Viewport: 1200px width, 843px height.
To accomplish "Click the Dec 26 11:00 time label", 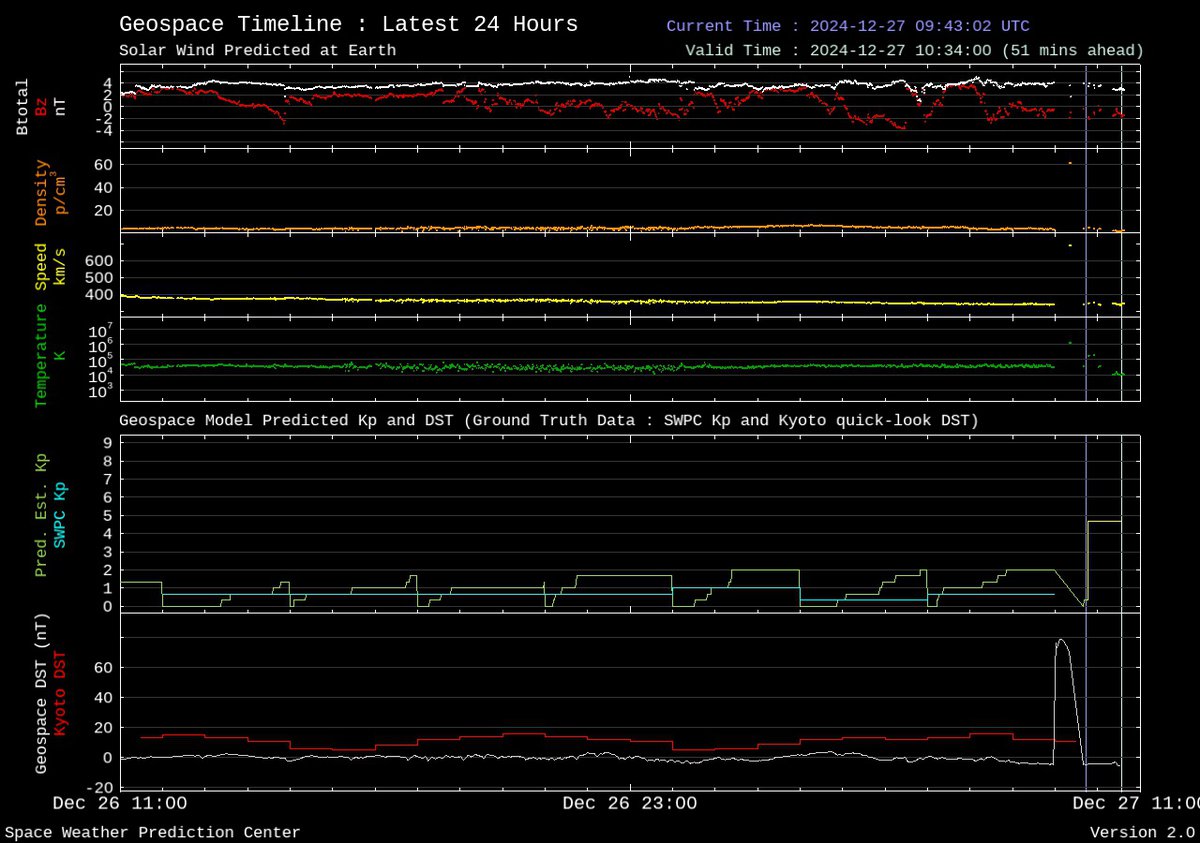I will point(119,803).
